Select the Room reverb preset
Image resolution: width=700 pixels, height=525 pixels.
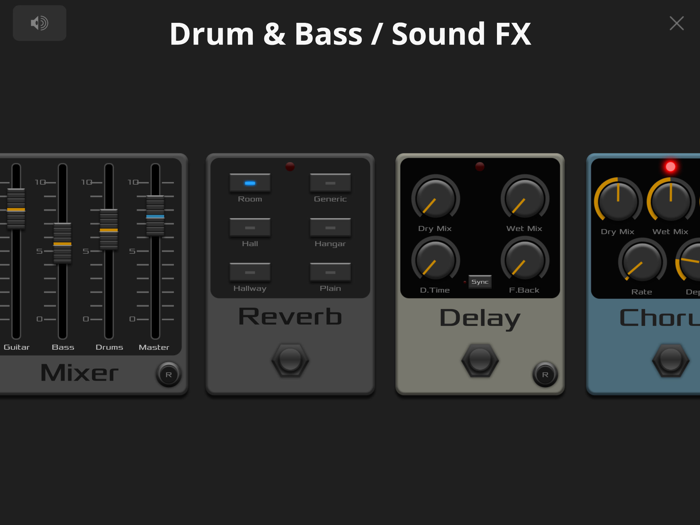[x=250, y=183]
